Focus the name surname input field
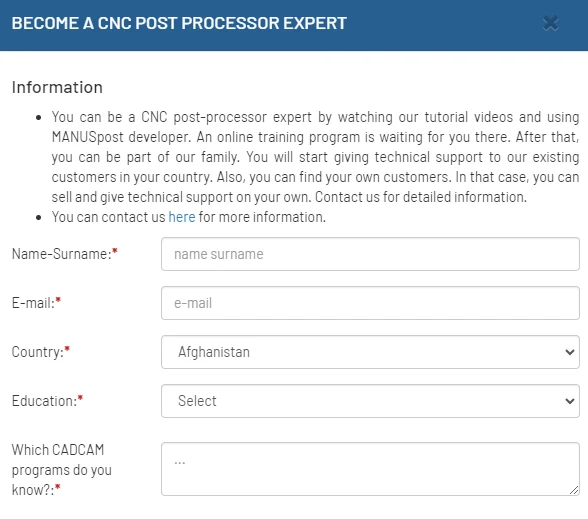This screenshot has width=588, height=519. click(x=370, y=254)
